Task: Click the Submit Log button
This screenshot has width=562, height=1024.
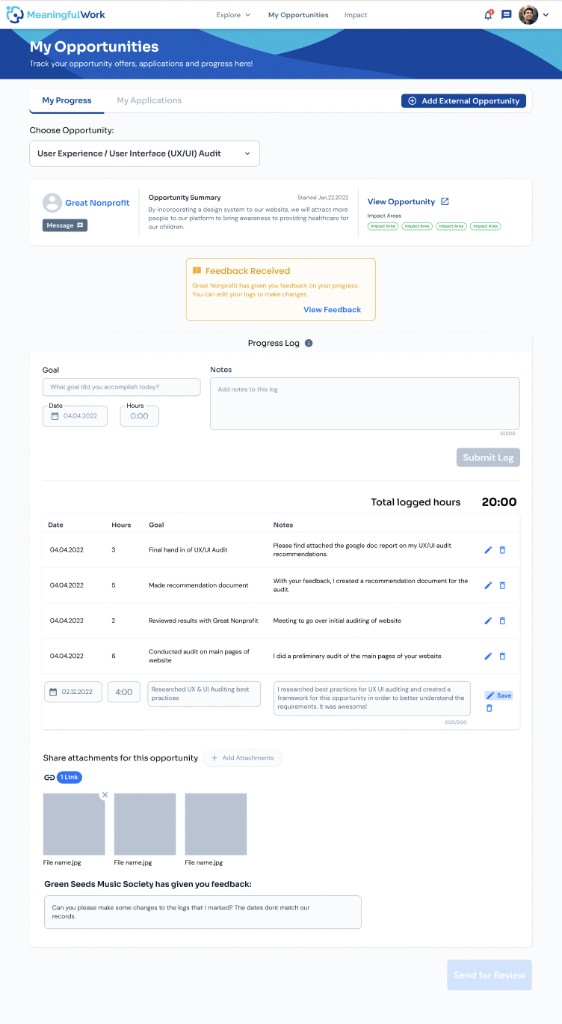Action: (488, 457)
